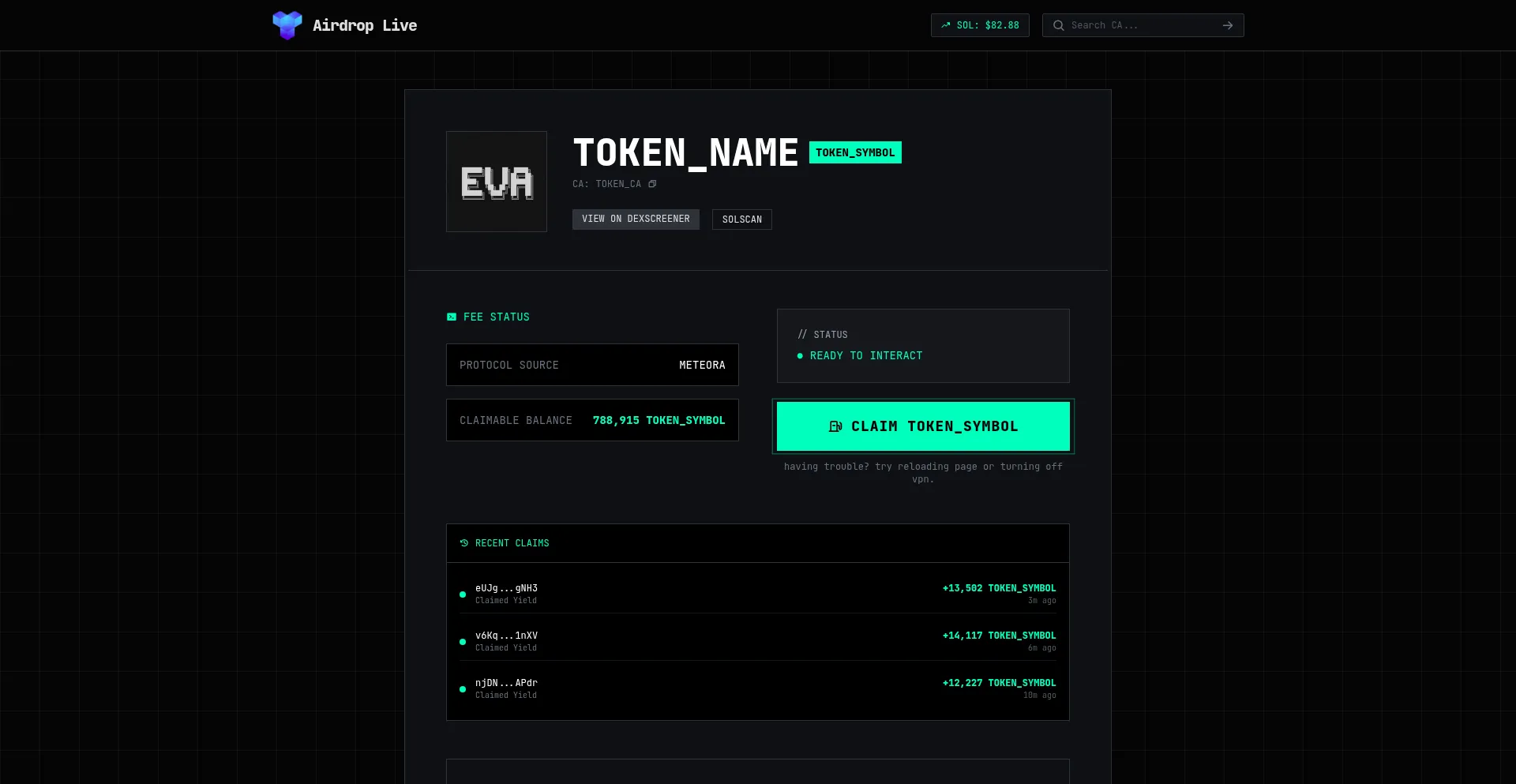Click the 6m ago timestamp
The height and width of the screenshot is (784, 1516).
1042,648
